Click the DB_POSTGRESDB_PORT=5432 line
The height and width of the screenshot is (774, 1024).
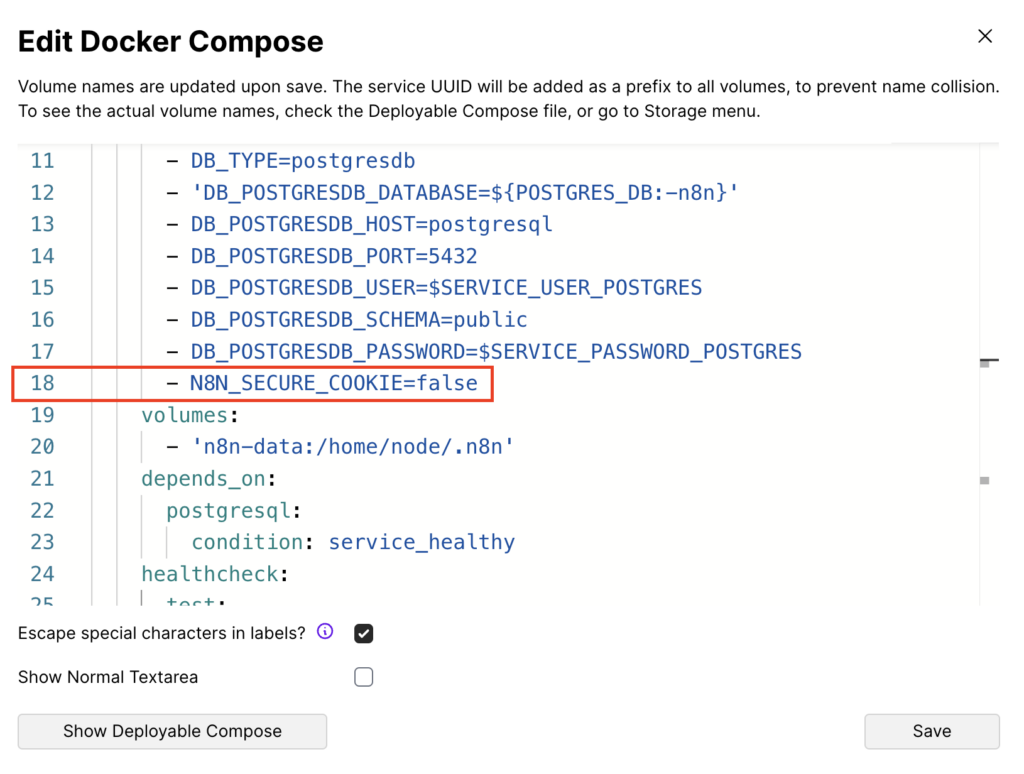334,256
